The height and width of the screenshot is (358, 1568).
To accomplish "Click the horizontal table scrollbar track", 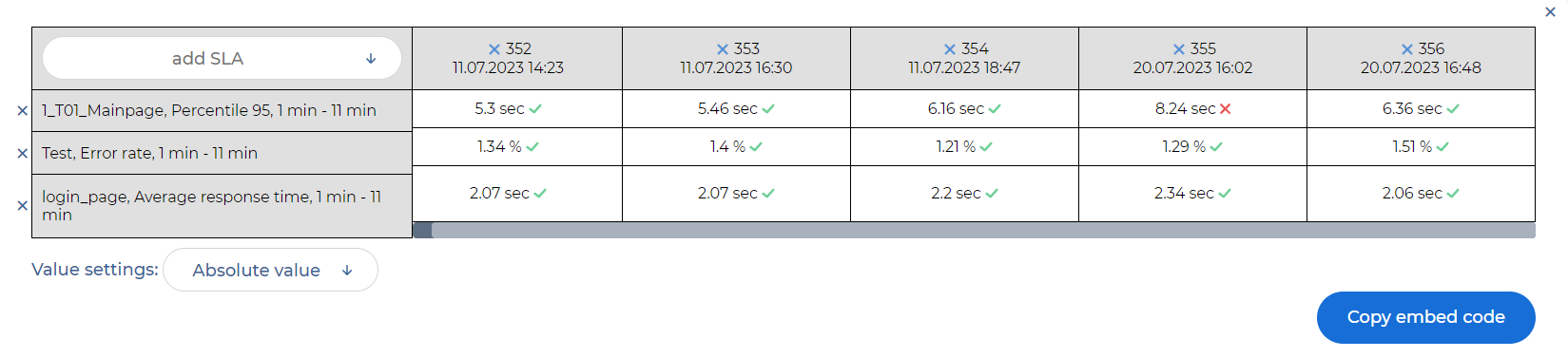I will click(983, 230).
